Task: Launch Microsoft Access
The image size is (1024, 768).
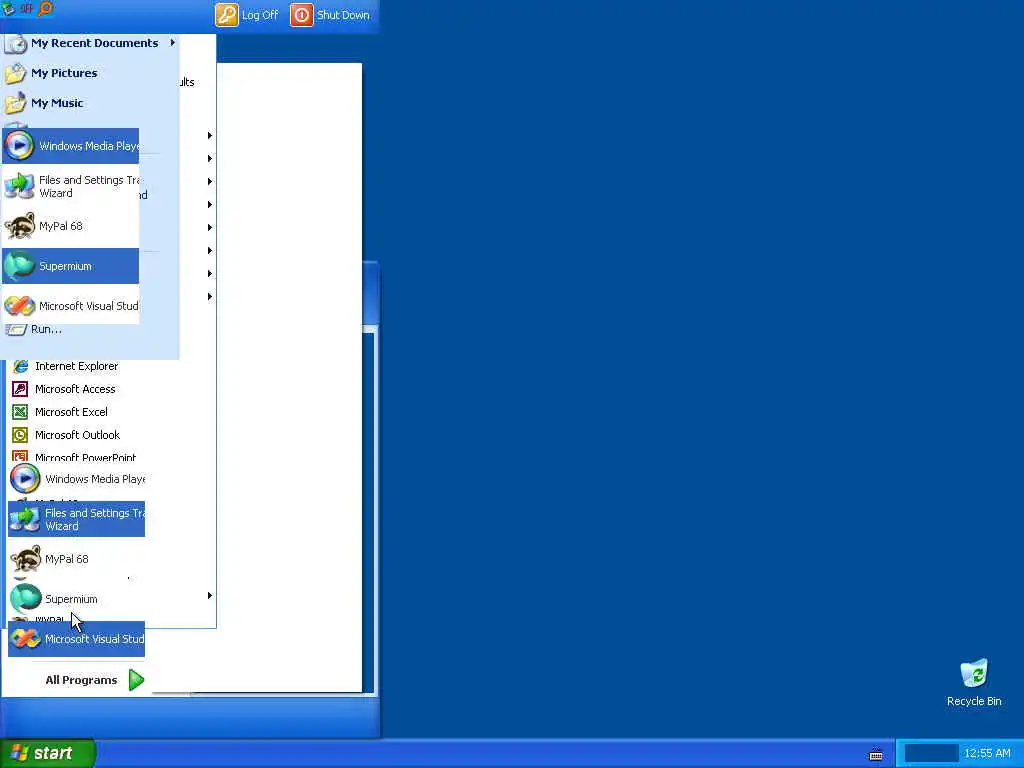Action: pos(64,389)
